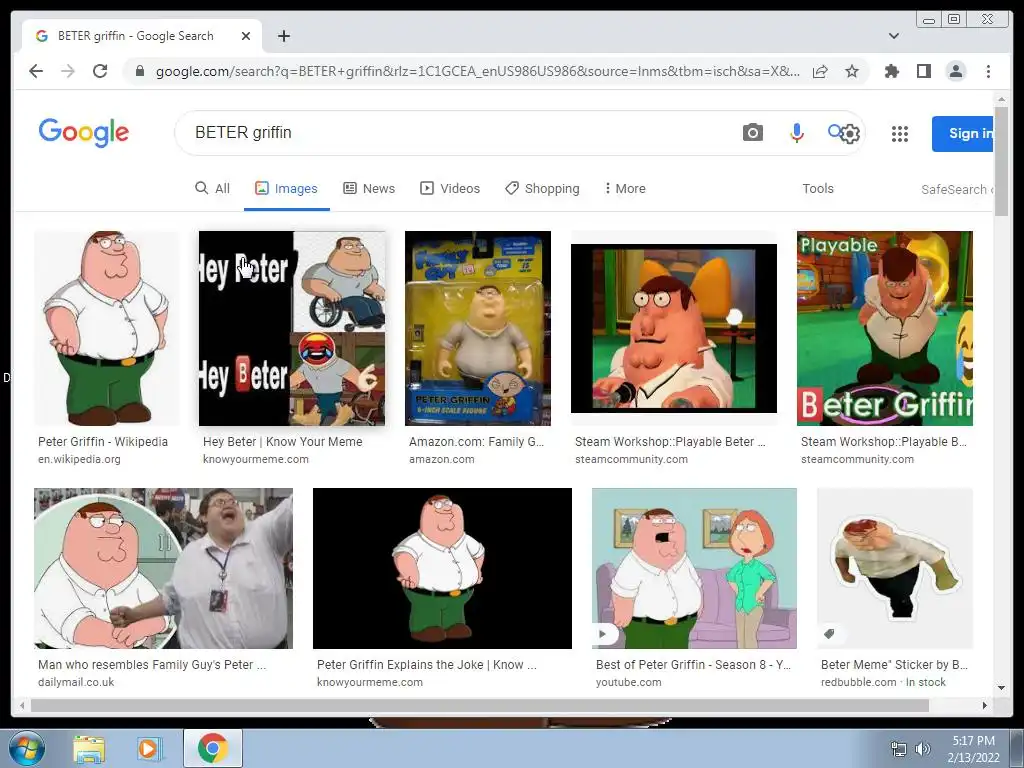1024x768 pixels.
Task: Open network tray icon
Action: click(899, 749)
